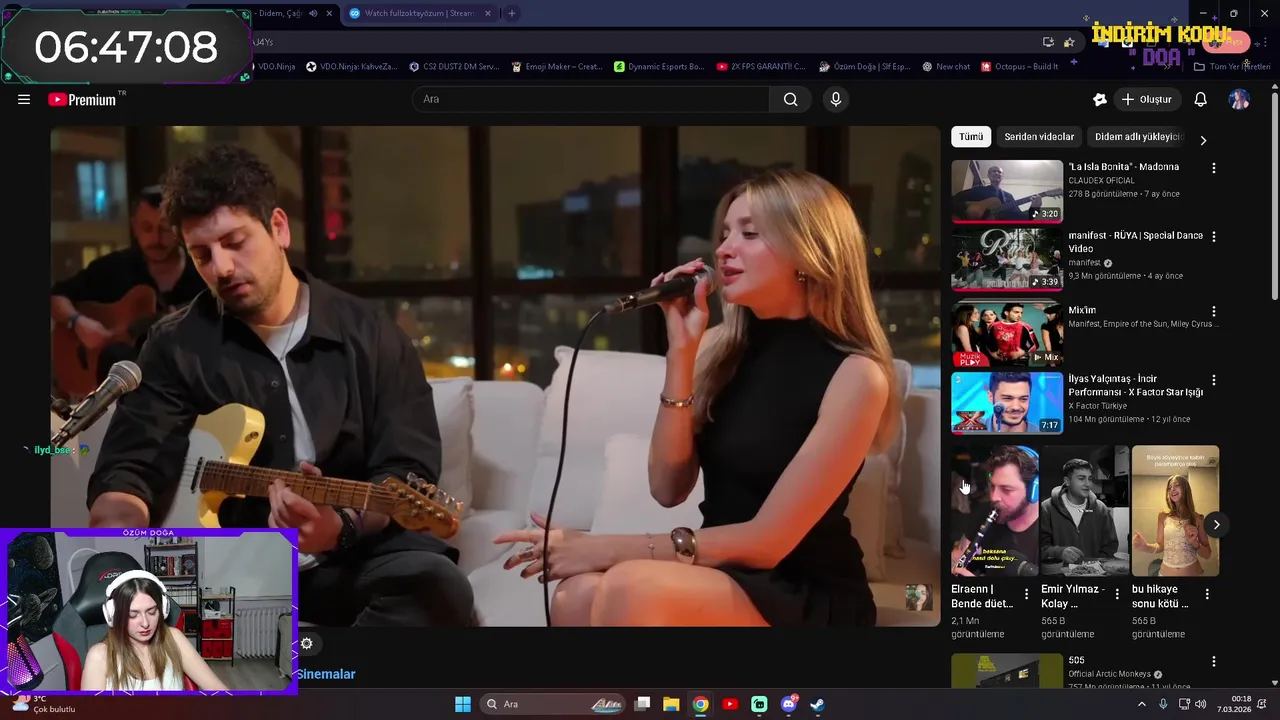Open the more options for Mix'im
Screen dimensions: 1280x720
(1214, 312)
